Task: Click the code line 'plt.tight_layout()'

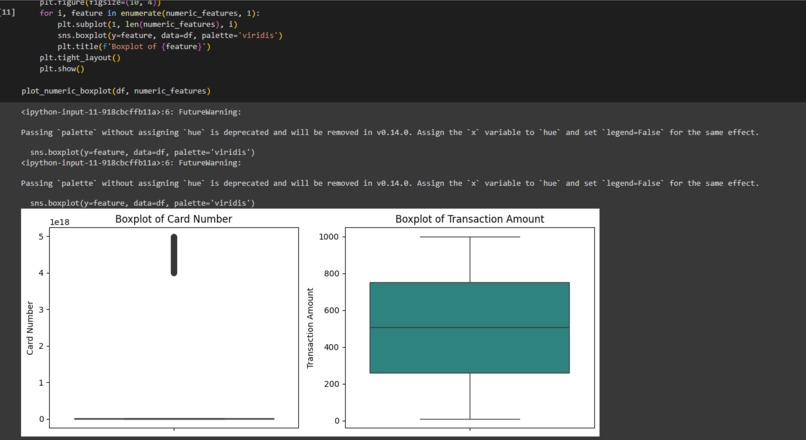Action: coord(80,58)
